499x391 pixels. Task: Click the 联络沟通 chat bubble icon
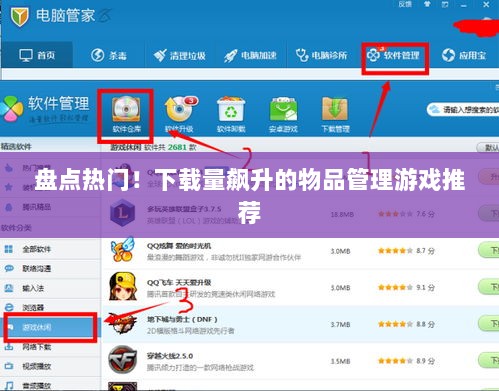click(9, 268)
